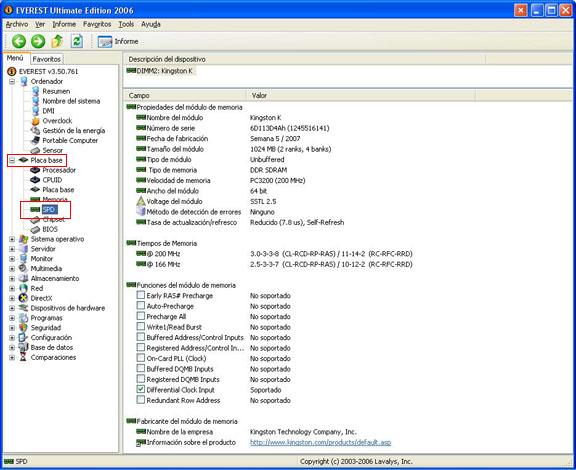
Task: Uncheck Differential Clock Input checkbox
Action: (141, 389)
